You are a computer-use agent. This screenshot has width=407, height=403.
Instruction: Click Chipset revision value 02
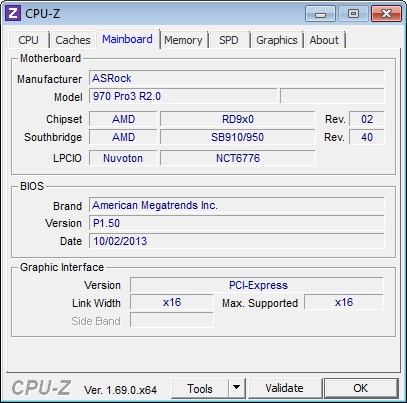pyautogui.click(x=367, y=119)
